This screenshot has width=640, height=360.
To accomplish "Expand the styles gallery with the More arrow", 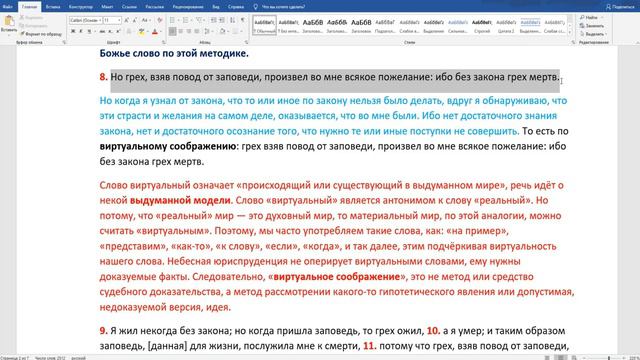I will 570,32.
